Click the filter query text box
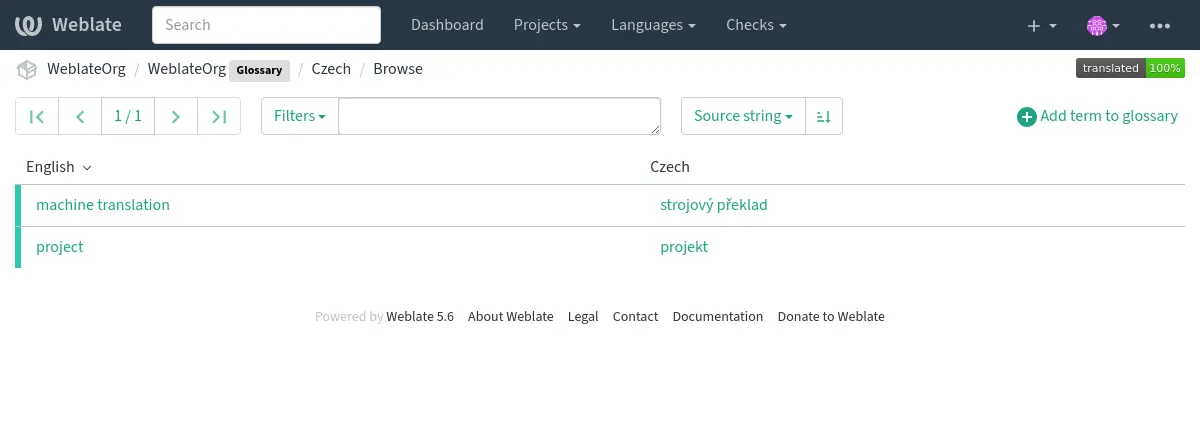The image size is (1200, 428). [x=500, y=116]
